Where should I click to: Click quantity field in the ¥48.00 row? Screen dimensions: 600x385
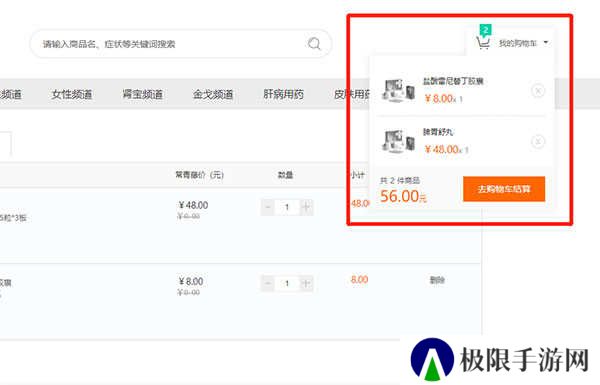[x=287, y=207]
